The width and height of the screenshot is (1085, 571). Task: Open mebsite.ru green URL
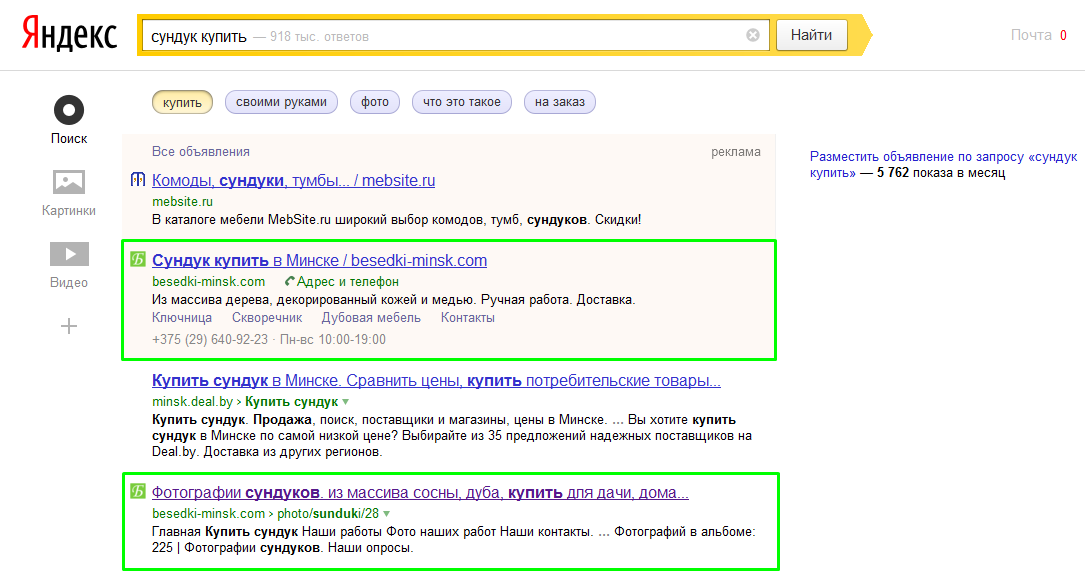pos(183,201)
